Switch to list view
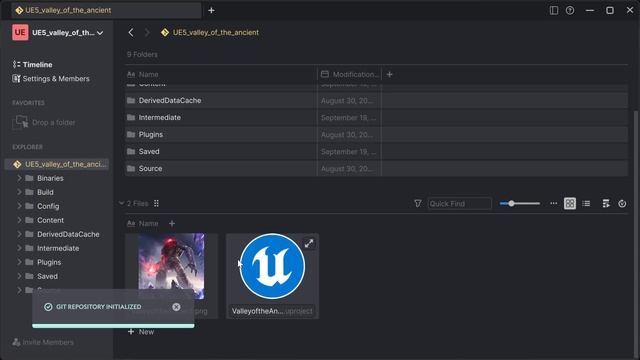The width and height of the screenshot is (640, 360). (x=586, y=203)
